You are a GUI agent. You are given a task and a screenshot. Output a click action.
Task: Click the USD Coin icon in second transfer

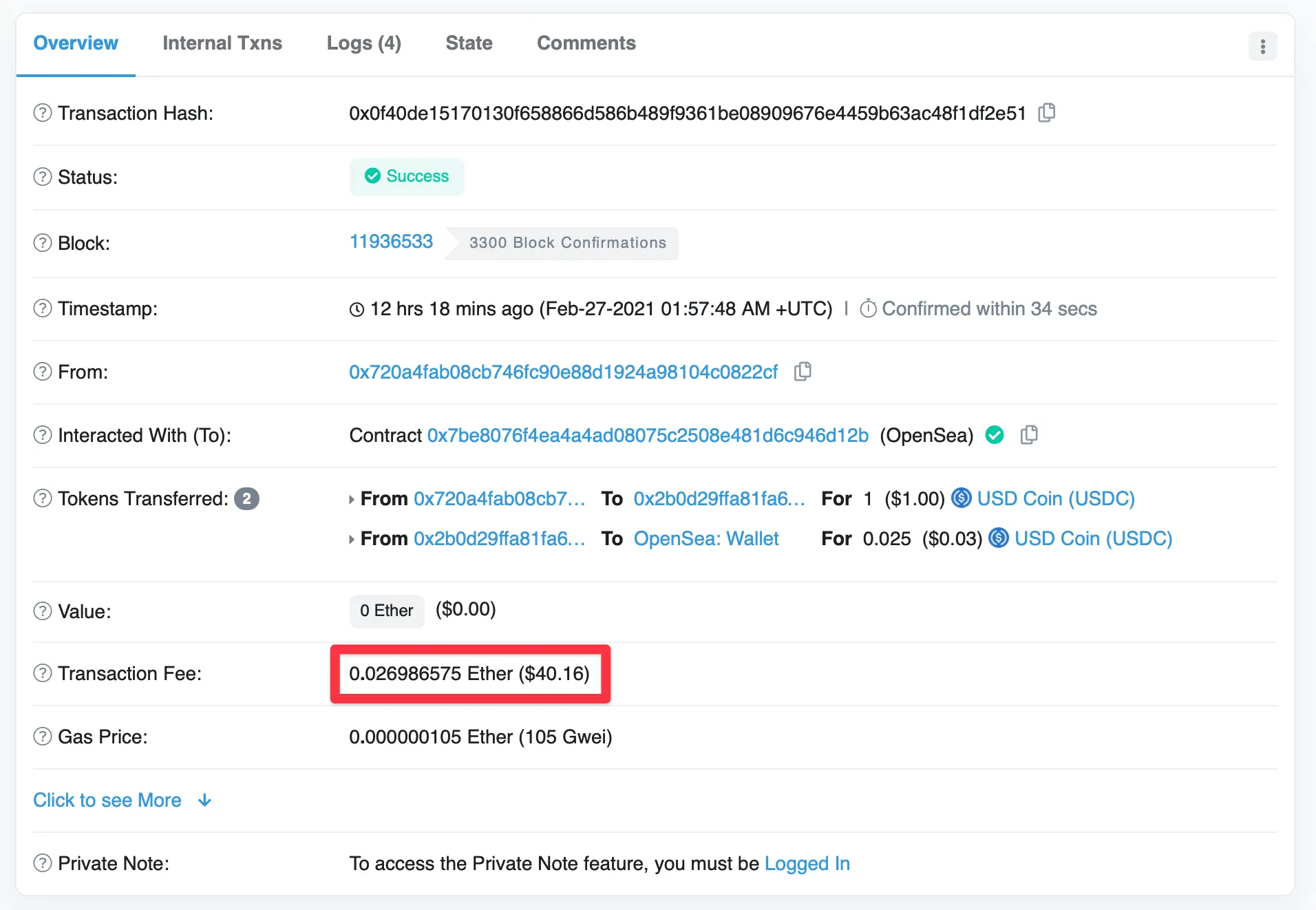tap(999, 538)
